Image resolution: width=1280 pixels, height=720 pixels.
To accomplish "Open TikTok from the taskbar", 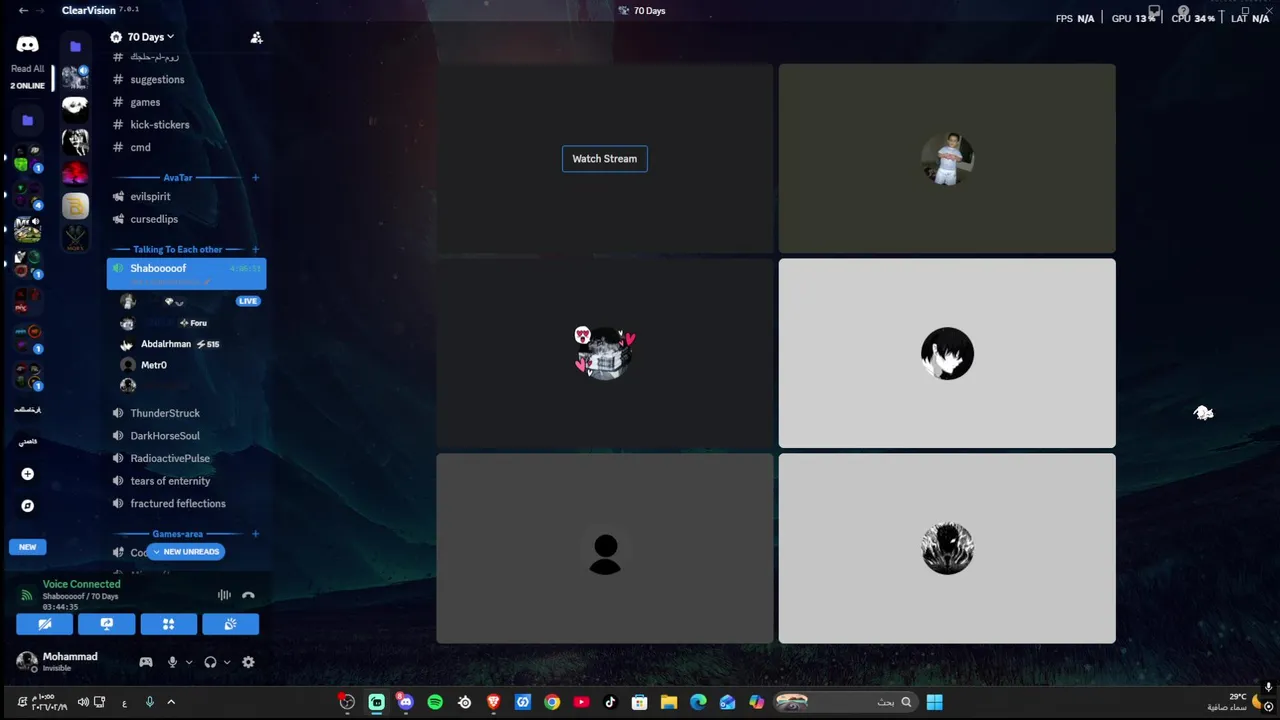I will point(610,702).
